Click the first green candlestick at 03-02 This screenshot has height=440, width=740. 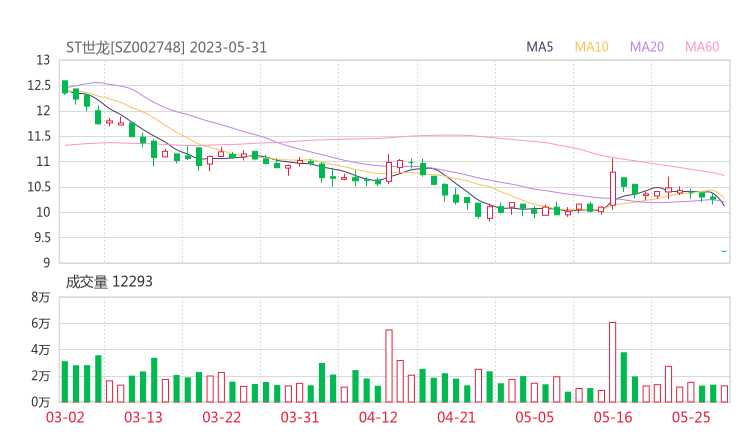coord(65,87)
